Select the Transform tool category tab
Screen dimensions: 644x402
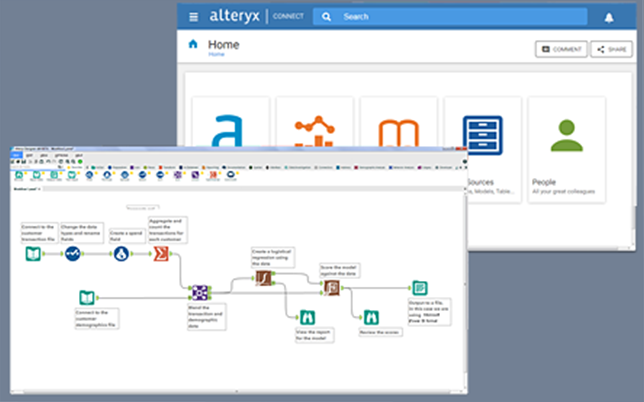(167, 168)
